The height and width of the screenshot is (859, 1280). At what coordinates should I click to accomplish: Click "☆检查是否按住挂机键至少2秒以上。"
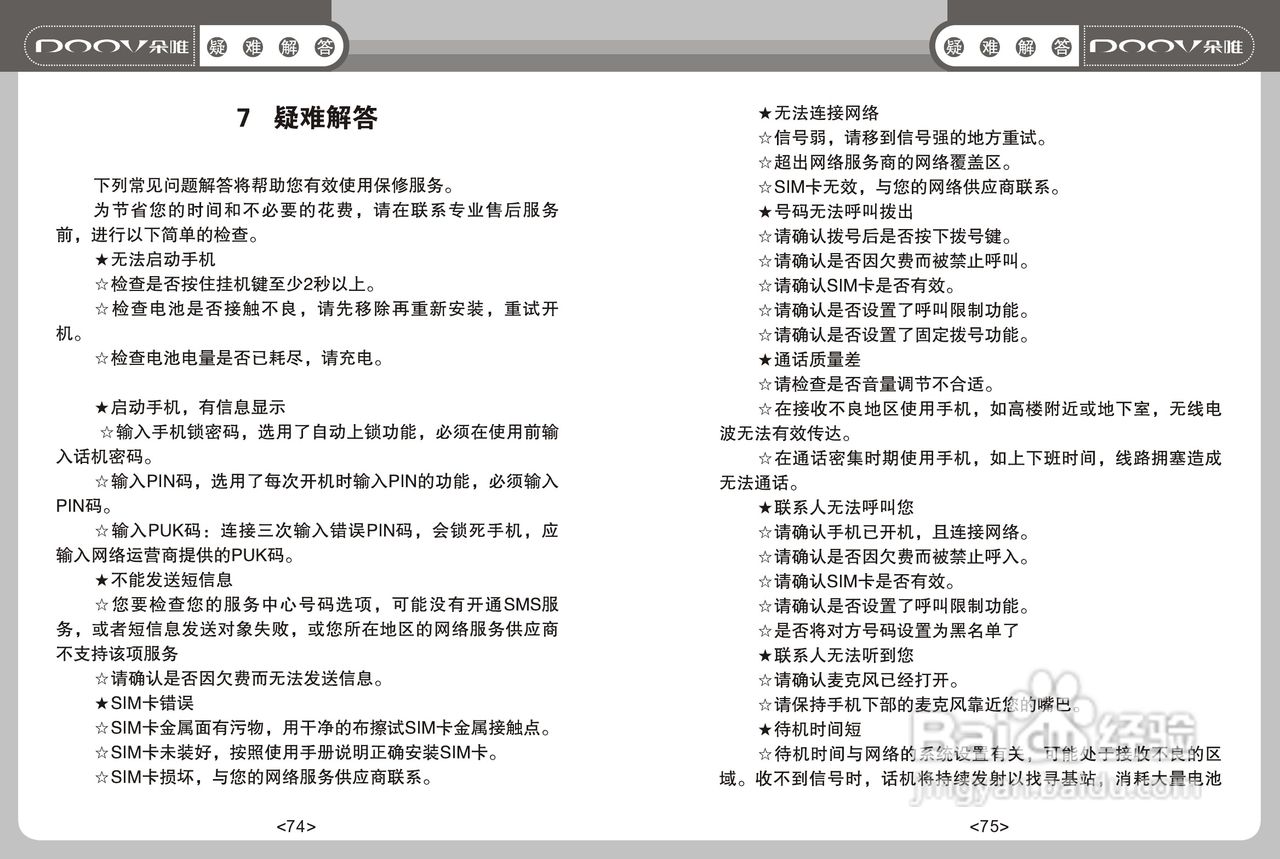[235, 284]
